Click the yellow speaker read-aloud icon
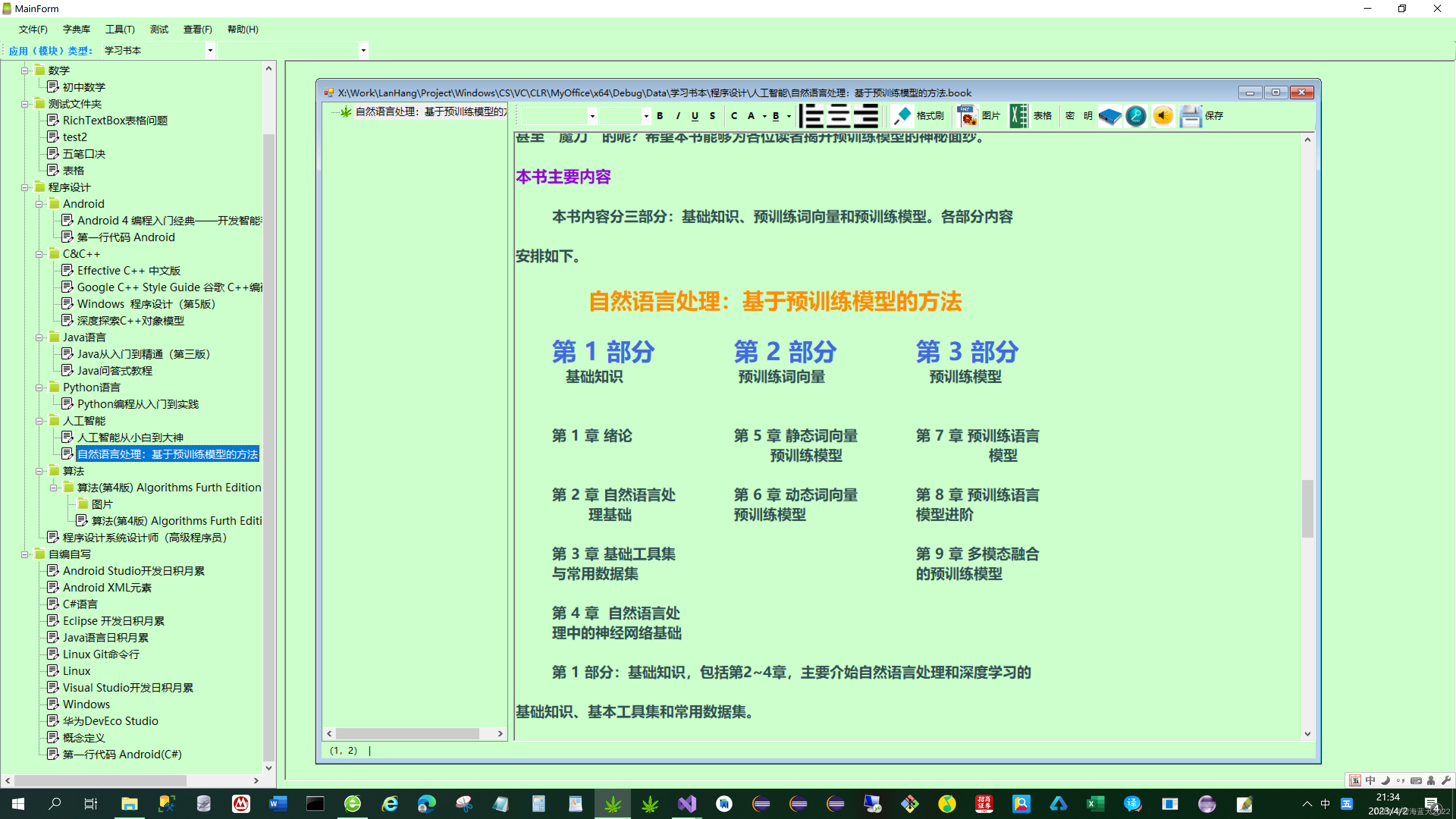The image size is (1456, 819). [1163, 116]
